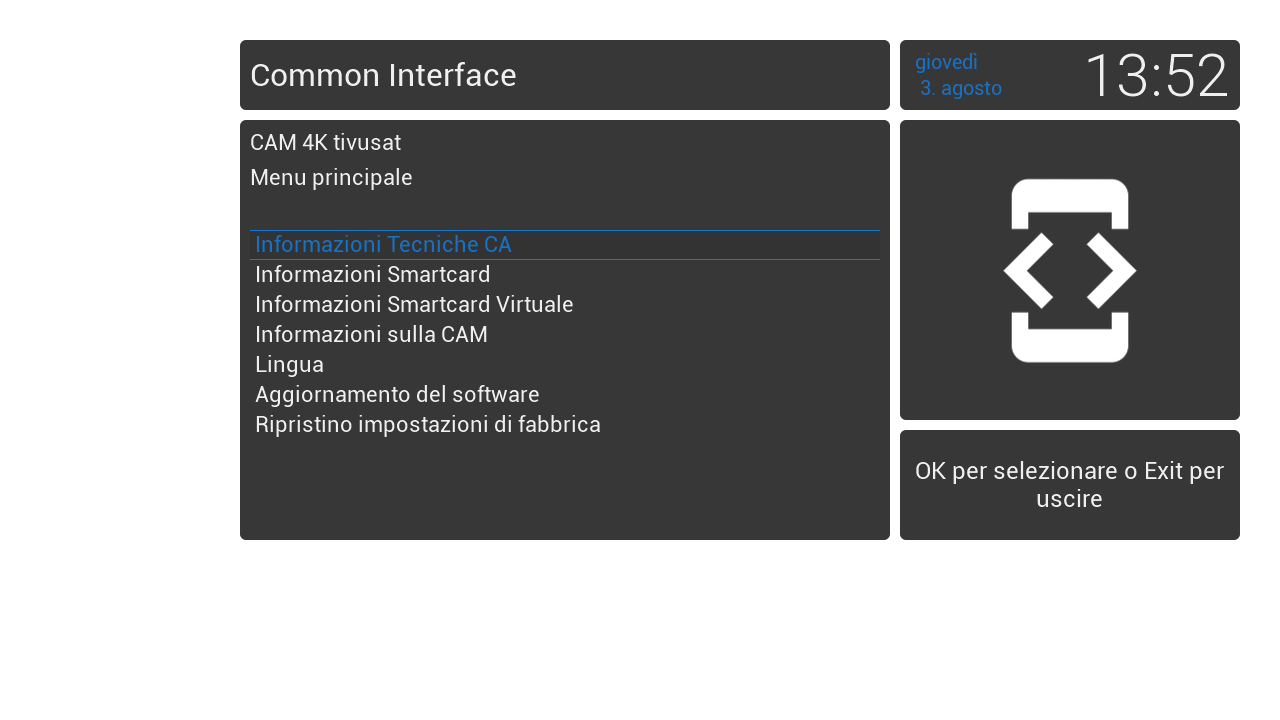Viewport: 1280px width, 720px height.
Task: Click the Common Interface module icon
Action: [1070, 270]
